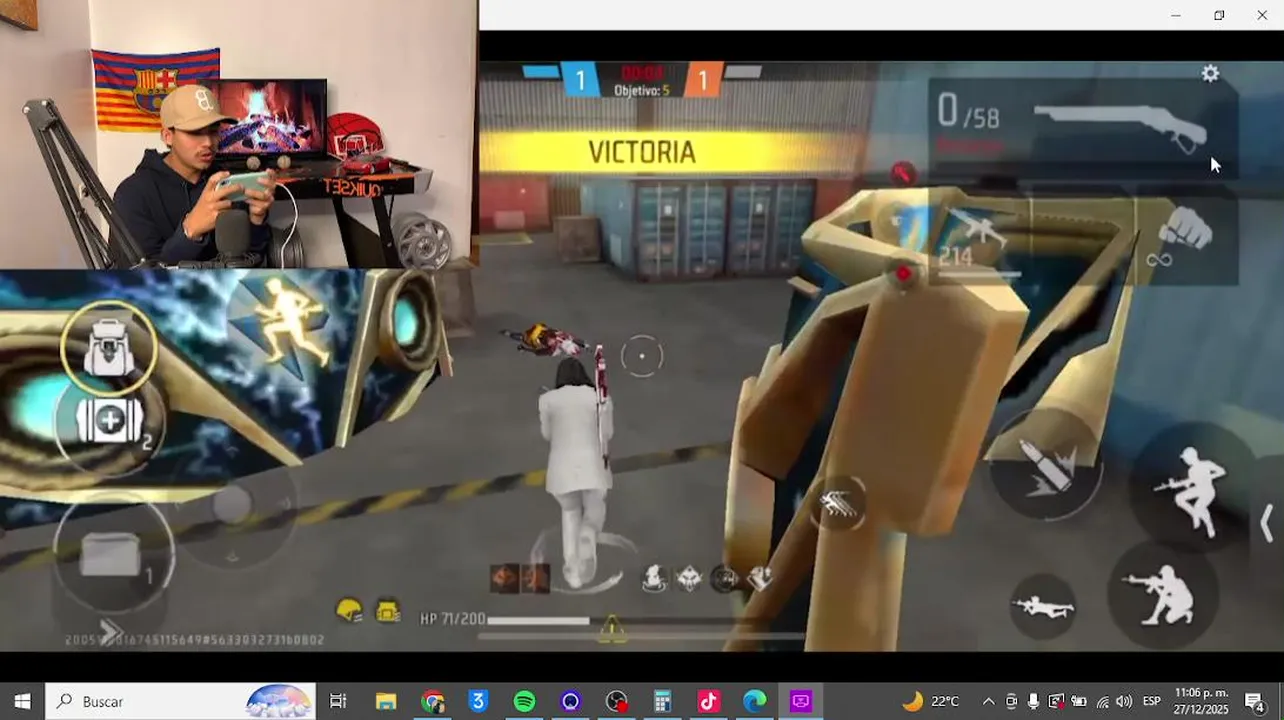Open File Explorer from the taskbar
Image resolution: width=1284 pixels, height=720 pixels.
386,701
